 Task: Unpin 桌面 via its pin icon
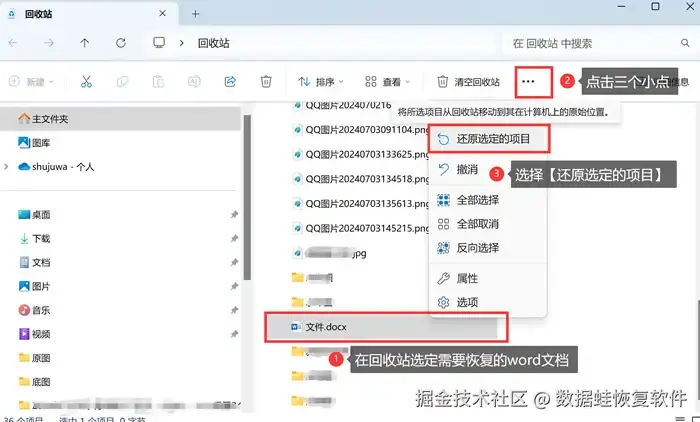click(x=234, y=215)
